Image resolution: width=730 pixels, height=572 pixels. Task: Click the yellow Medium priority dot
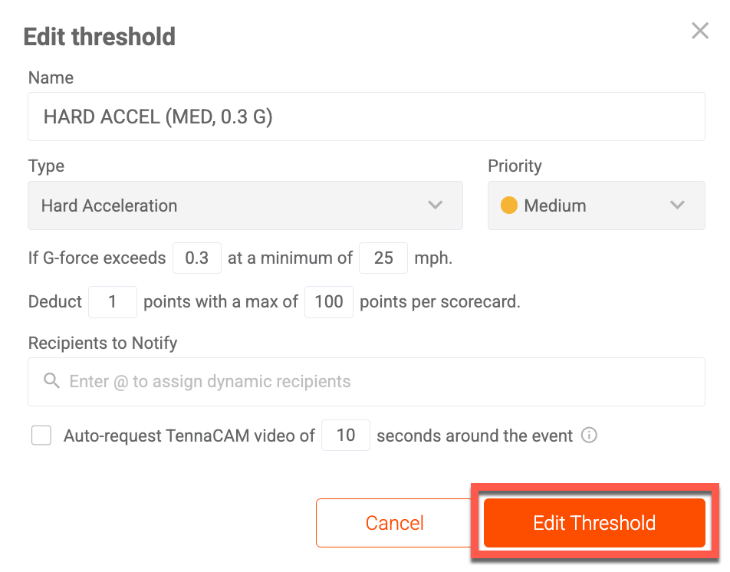point(509,205)
